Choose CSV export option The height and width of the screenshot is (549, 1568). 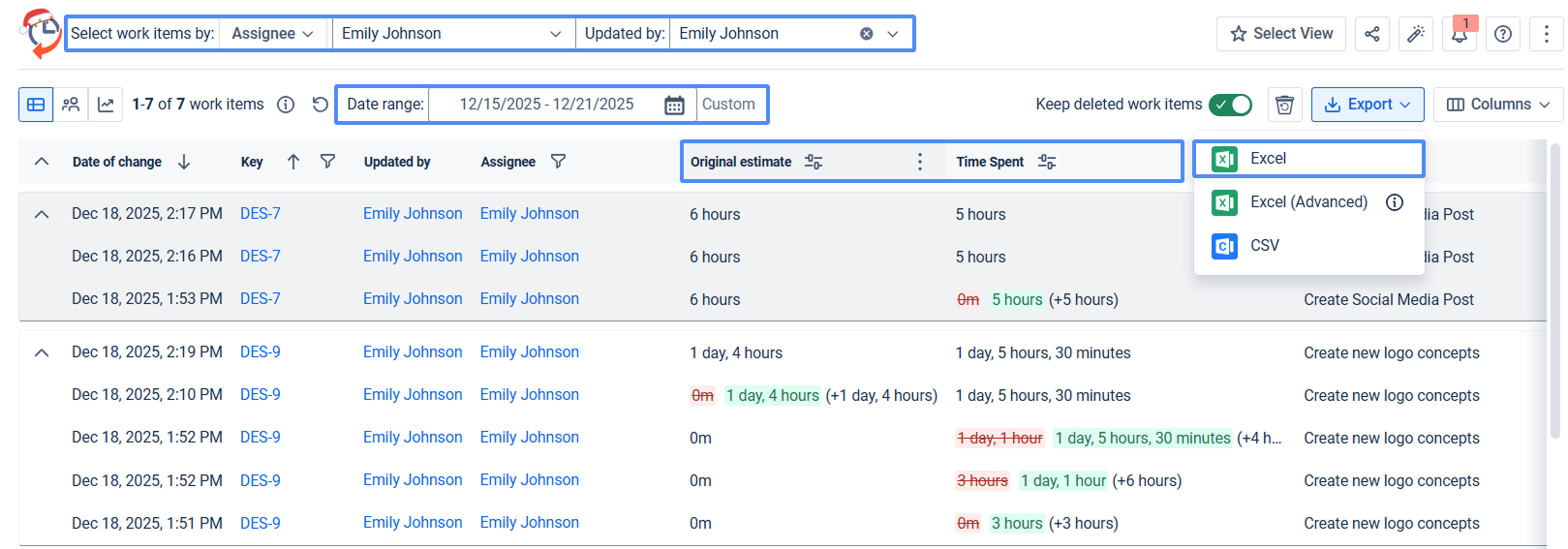point(1308,246)
